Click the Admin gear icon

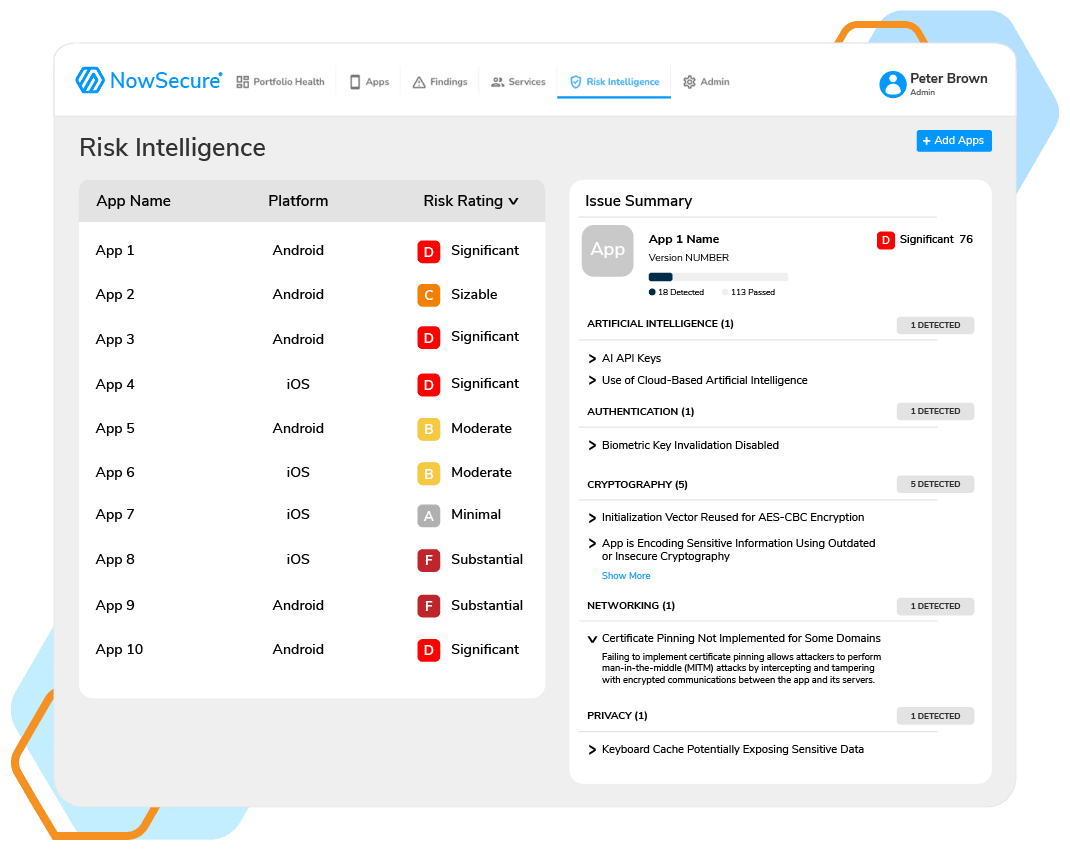689,82
